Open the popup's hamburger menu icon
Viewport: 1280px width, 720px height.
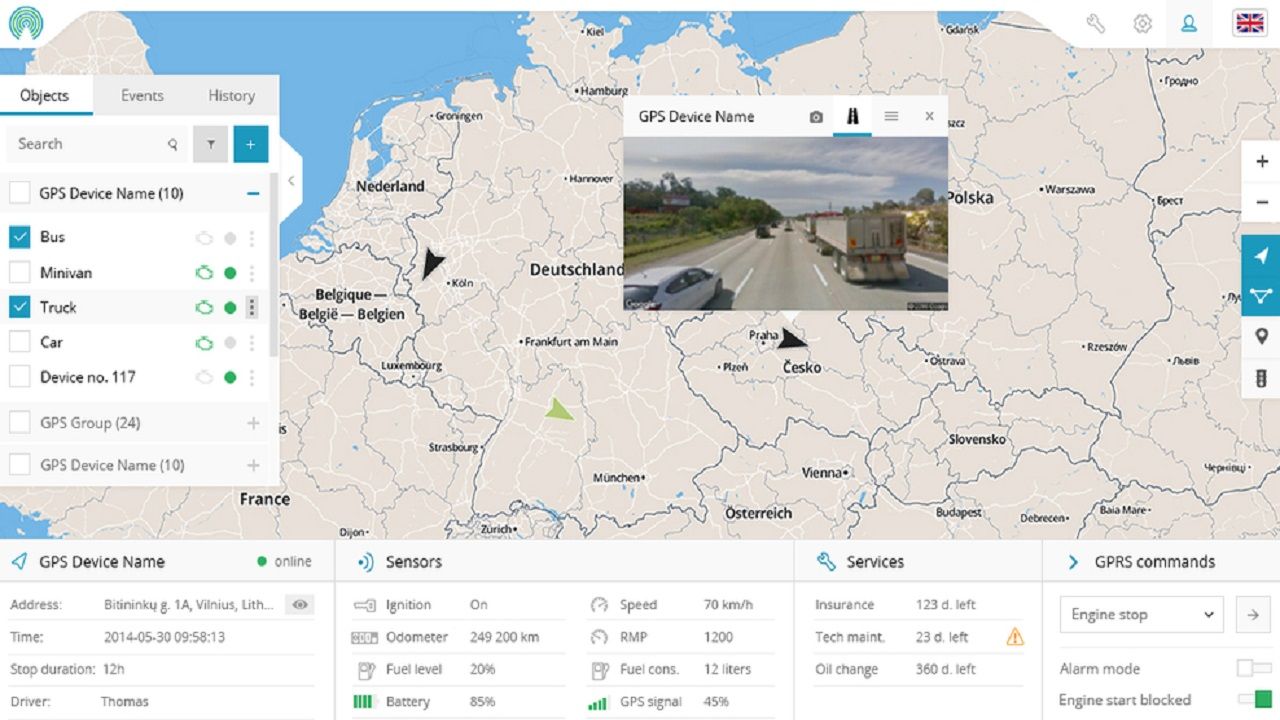tap(891, 116)
